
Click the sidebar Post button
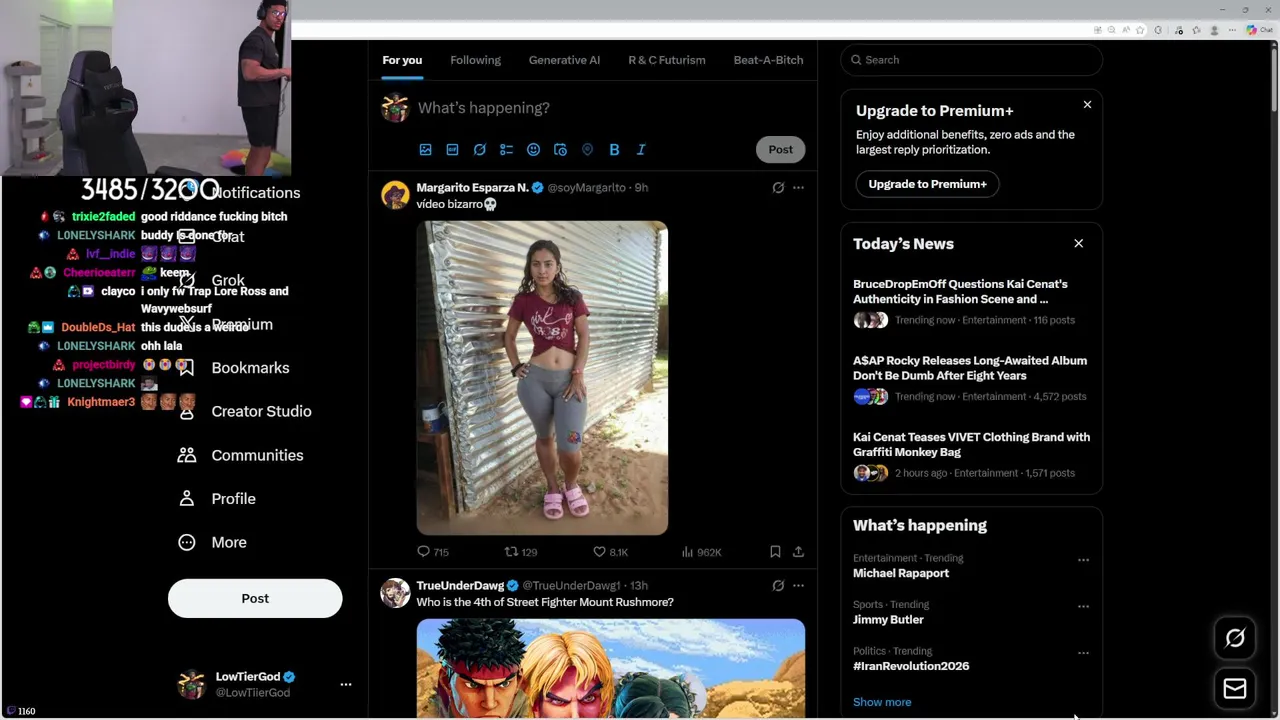pos(255,599)
